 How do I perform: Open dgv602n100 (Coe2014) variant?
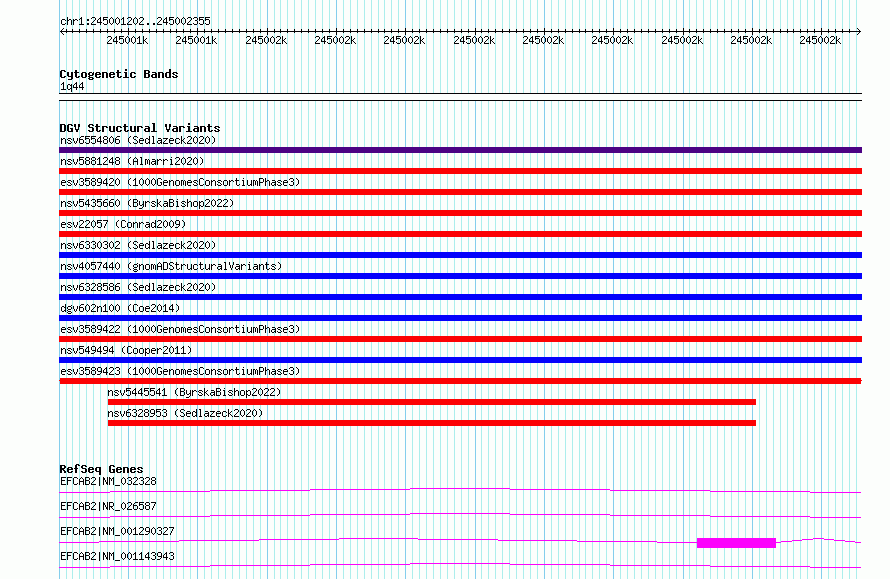click(120, 308)
